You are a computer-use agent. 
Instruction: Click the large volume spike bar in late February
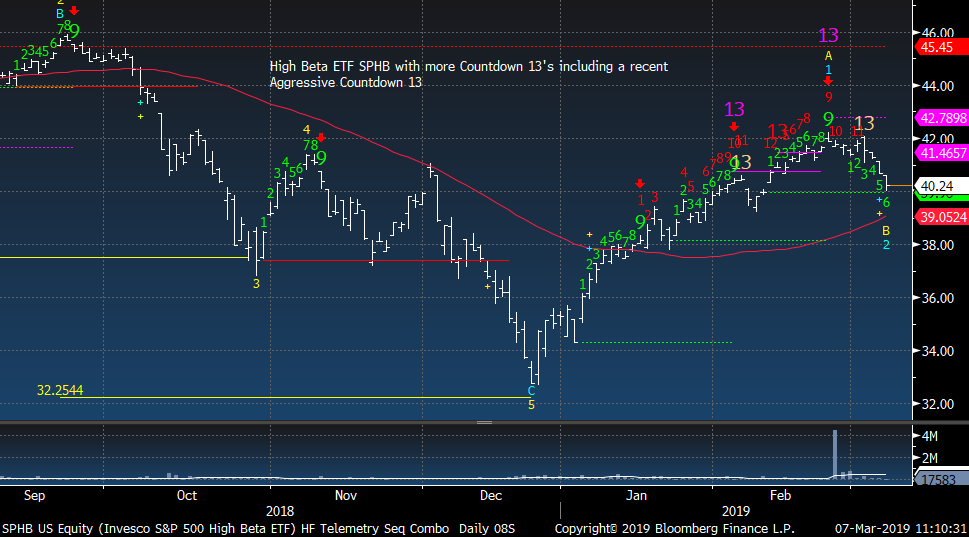click(835, 454)
